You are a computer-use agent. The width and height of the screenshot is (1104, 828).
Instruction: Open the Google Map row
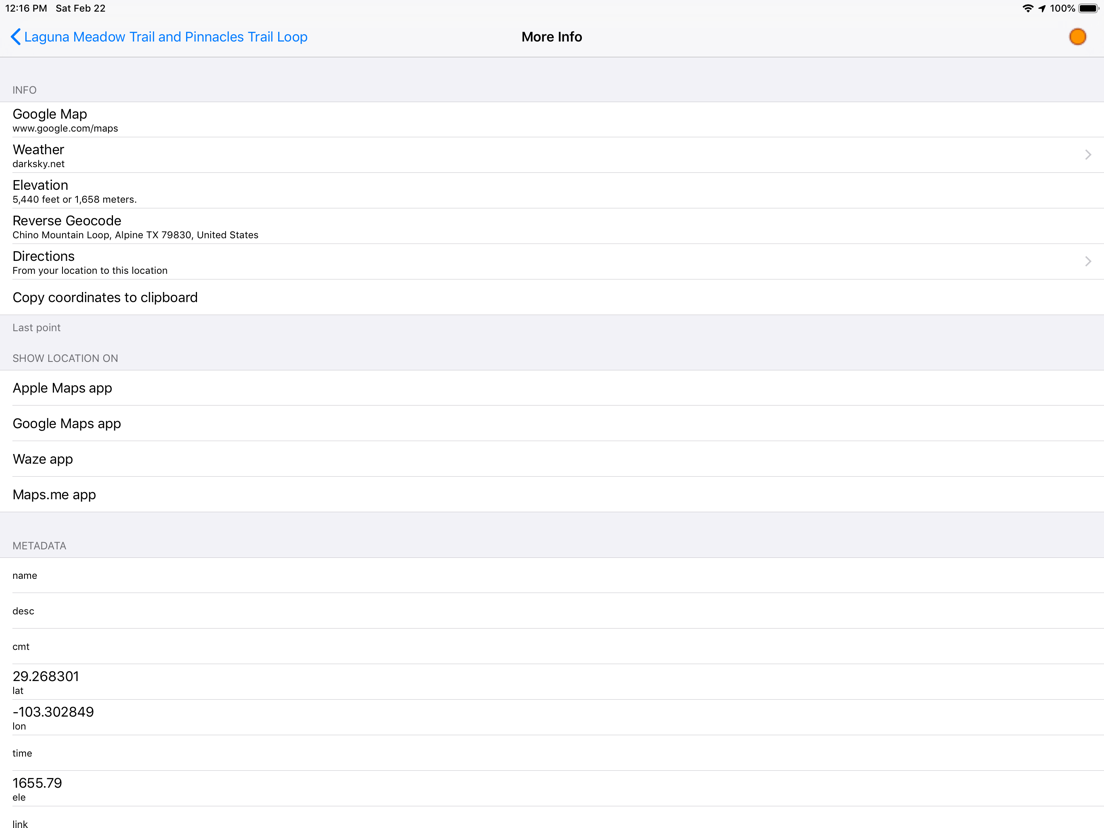552,120
